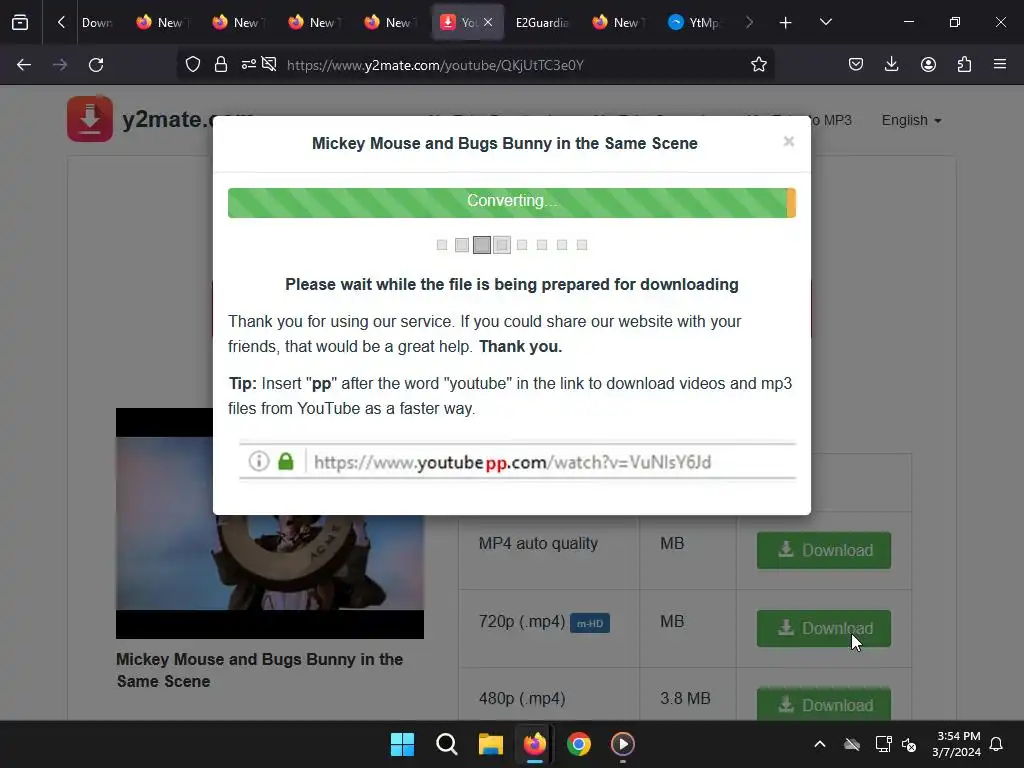The image size is (1024, 768).
Task: Open the media player taskbar icon
Action: pyautogui.click(x=622, y=744)
